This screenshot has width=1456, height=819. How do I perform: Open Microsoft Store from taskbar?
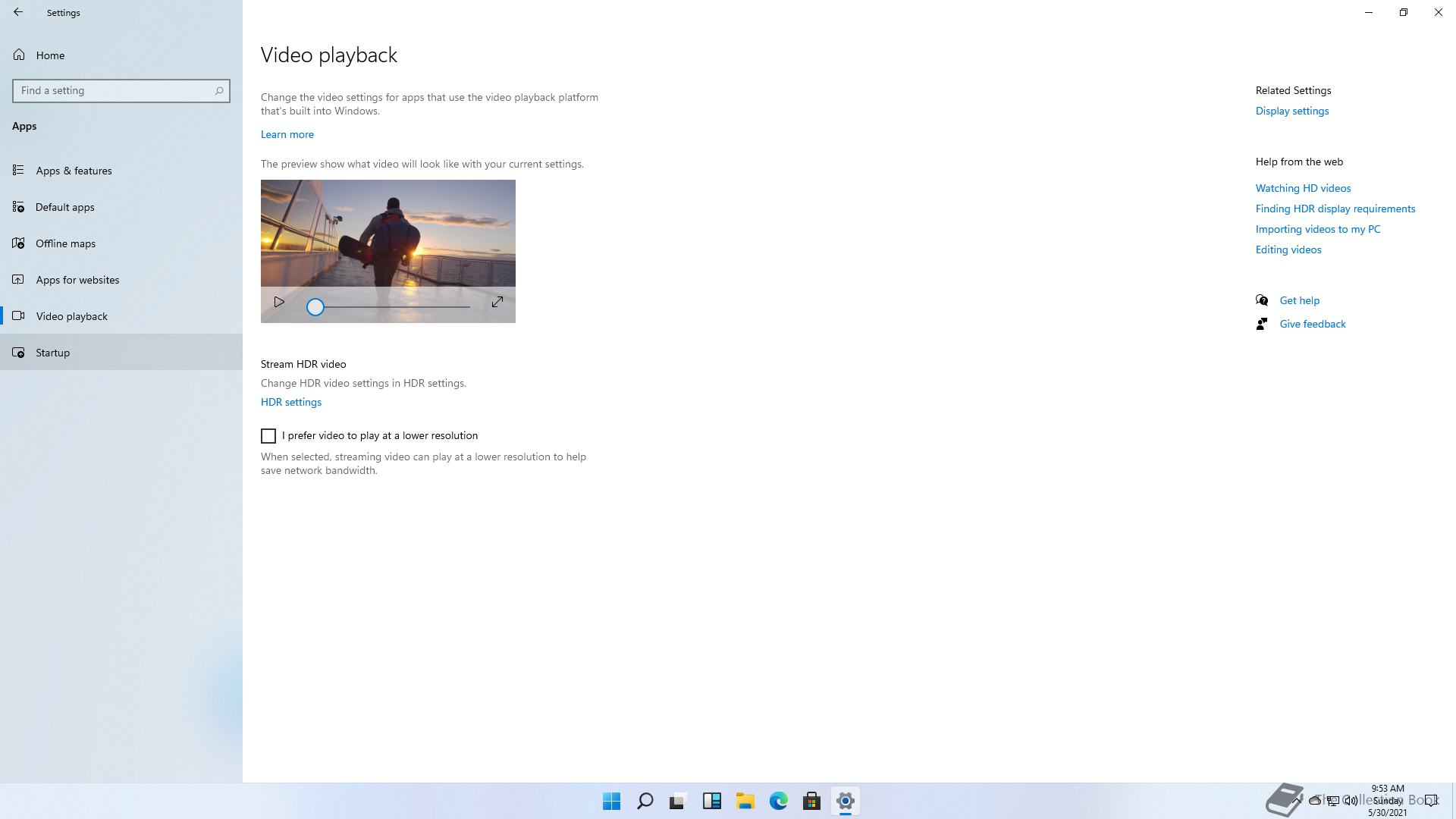click(811, 801)
